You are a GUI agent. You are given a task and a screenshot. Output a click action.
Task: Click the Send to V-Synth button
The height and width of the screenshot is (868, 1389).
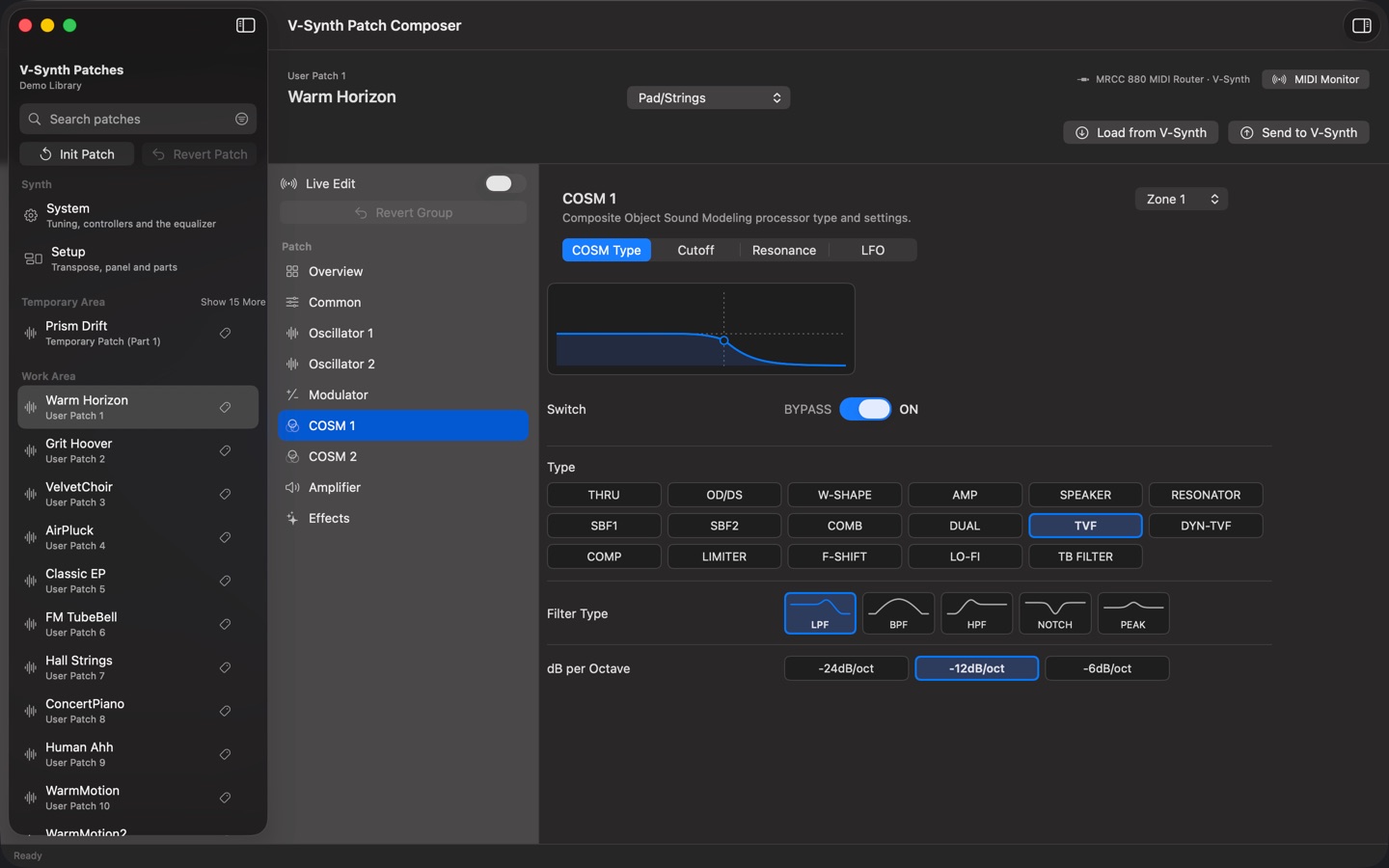tap(1298, 133)
